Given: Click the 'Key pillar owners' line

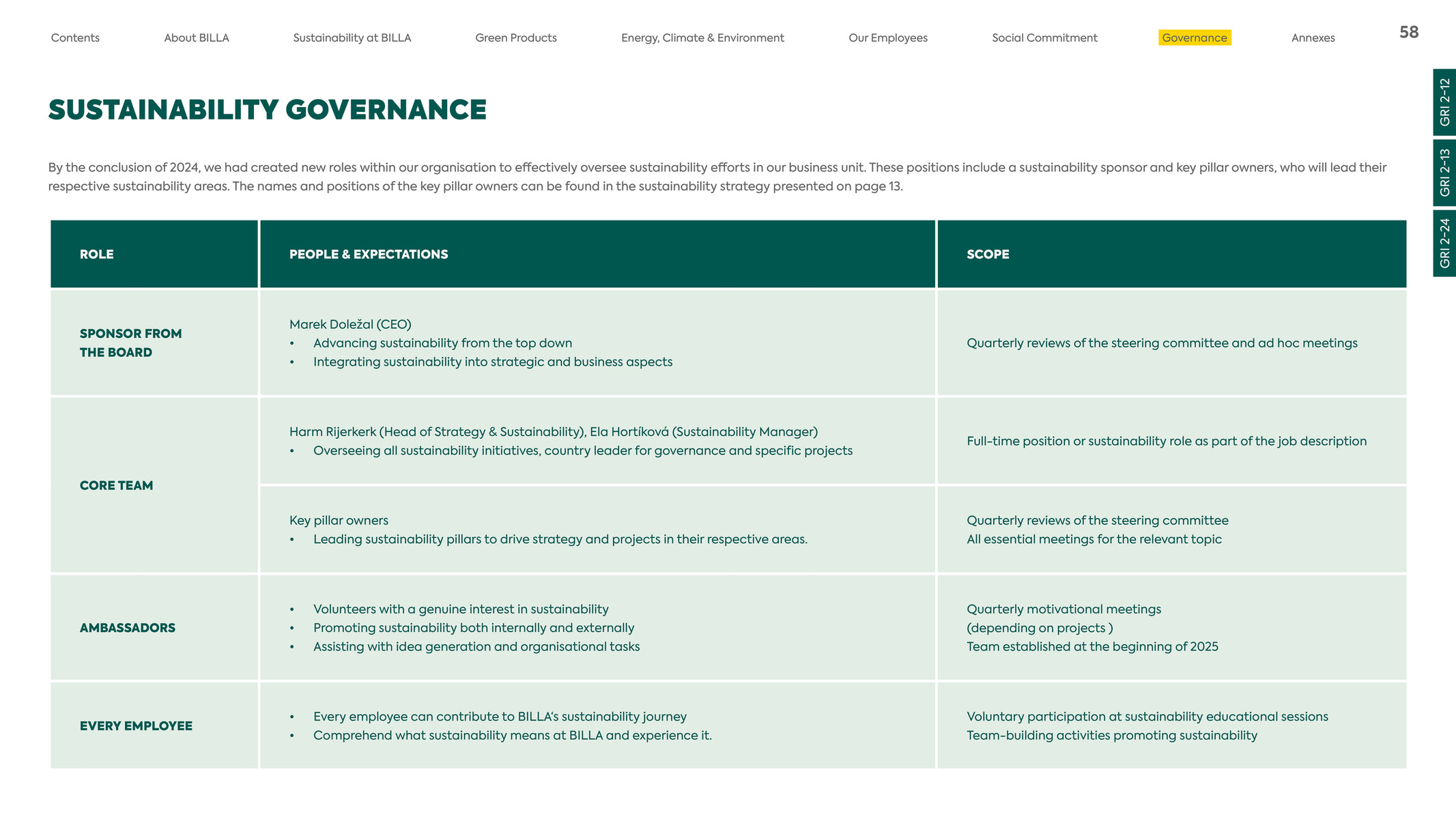Looking at the screenshot, I should [339, 521].
